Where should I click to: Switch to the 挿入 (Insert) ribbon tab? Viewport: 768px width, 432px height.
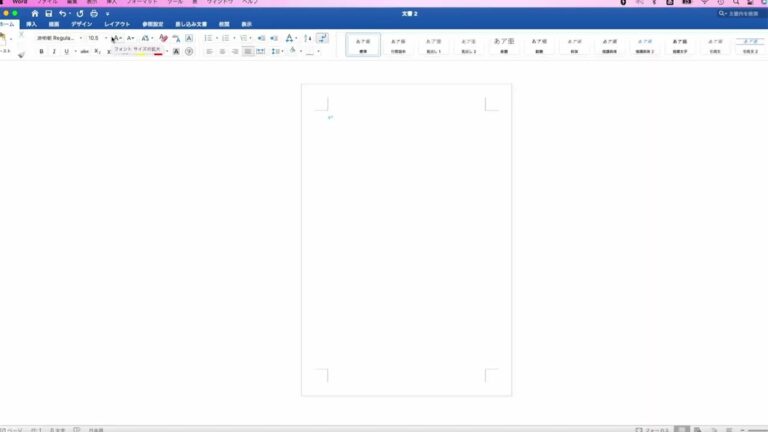[31, 24]
